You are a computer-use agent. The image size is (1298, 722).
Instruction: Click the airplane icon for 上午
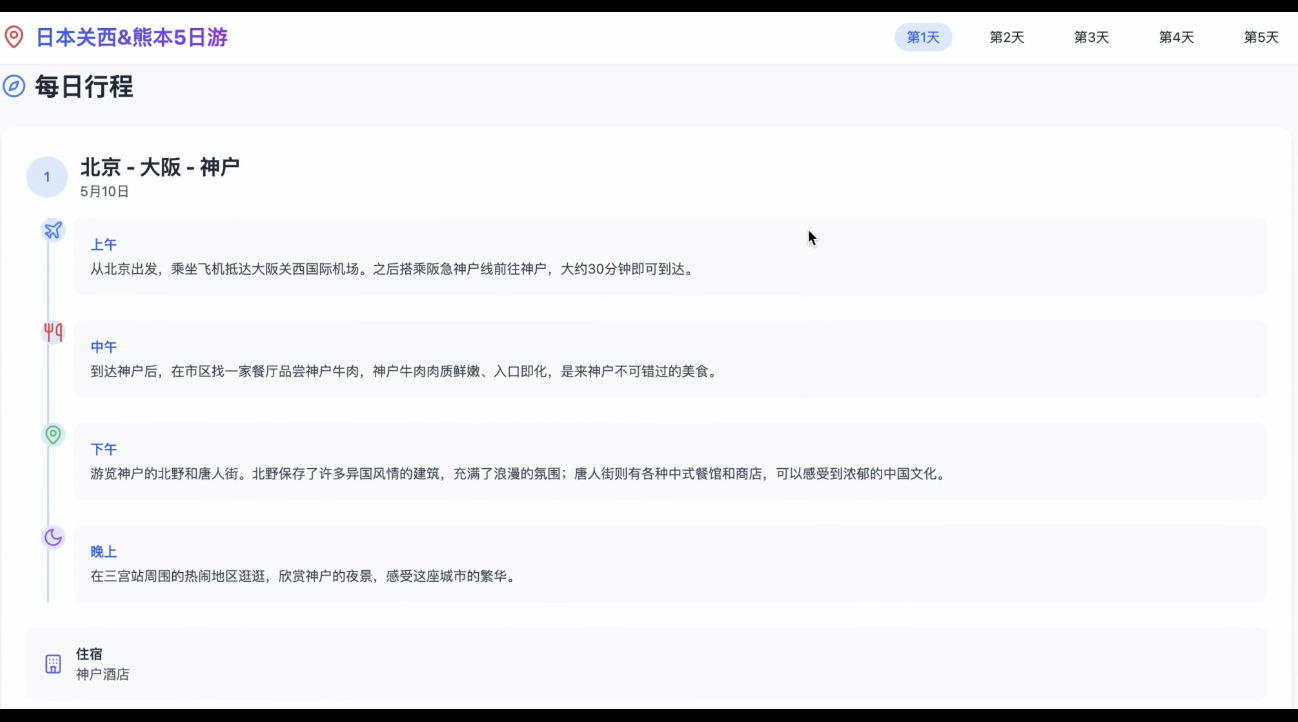pos(53,230)
